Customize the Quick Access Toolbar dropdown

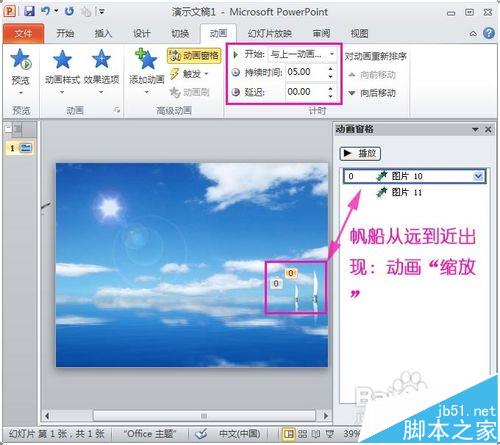point(102,12)
